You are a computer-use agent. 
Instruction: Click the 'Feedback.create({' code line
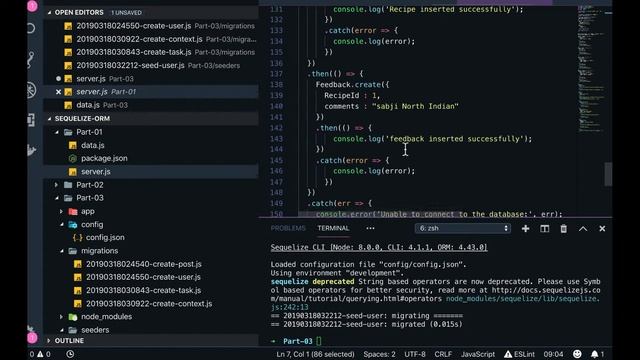(352, 84)
